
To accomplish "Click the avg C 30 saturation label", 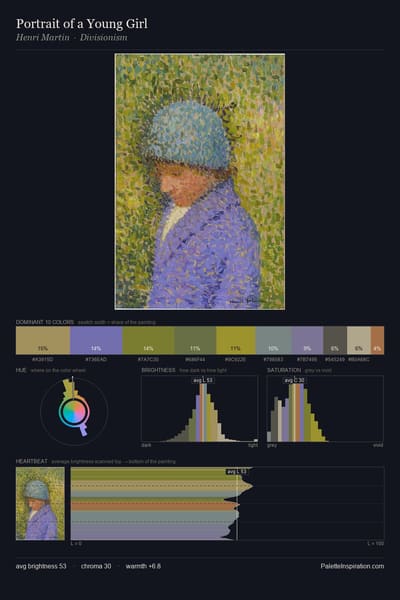I will [x=294, y=380].
